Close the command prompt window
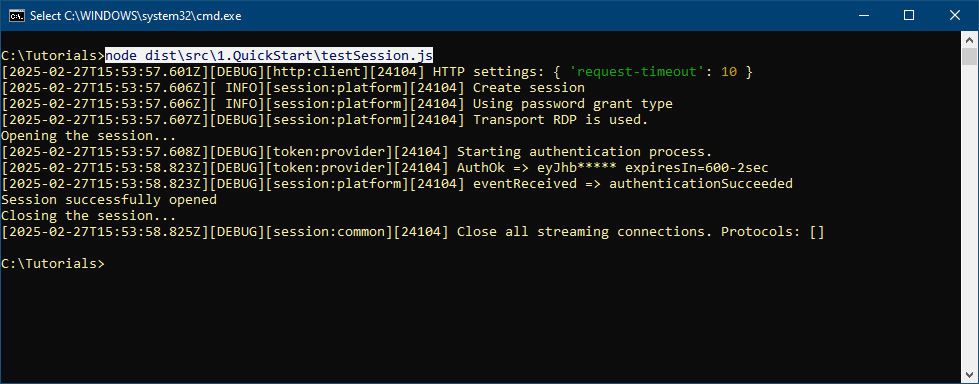This screenshot has height=384, width=979. coord(954,16)
